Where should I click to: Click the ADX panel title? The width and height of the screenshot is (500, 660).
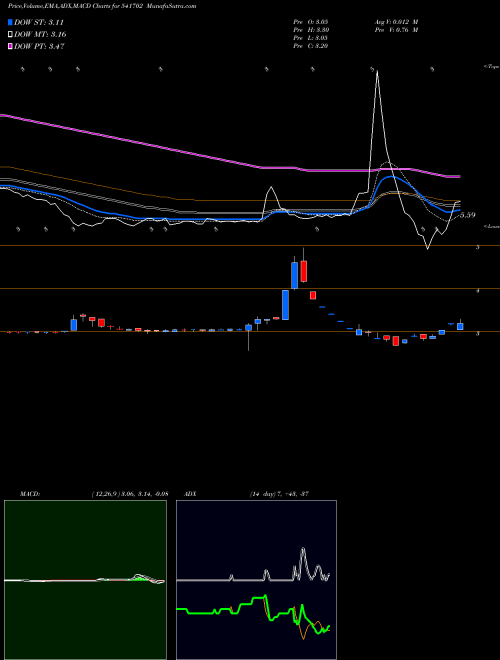[190, 493]
